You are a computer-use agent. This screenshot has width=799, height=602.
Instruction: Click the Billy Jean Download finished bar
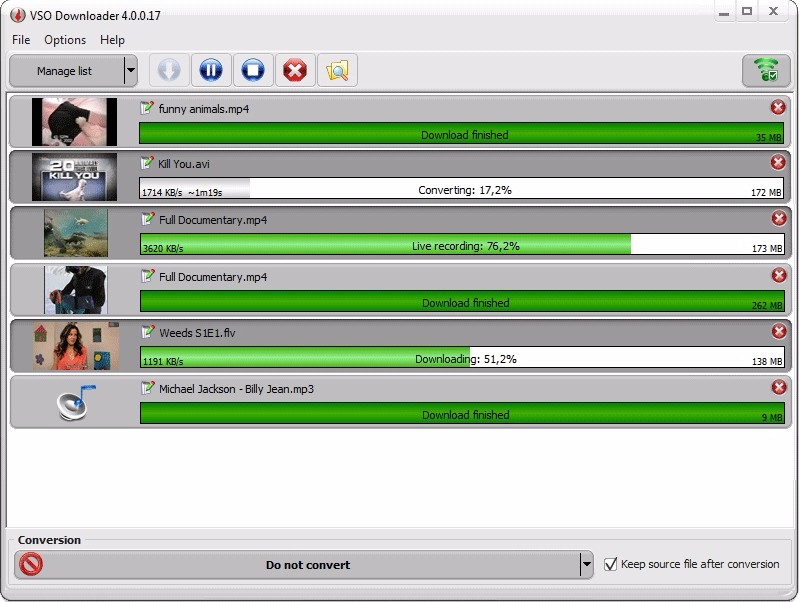(x=462, y=413)
